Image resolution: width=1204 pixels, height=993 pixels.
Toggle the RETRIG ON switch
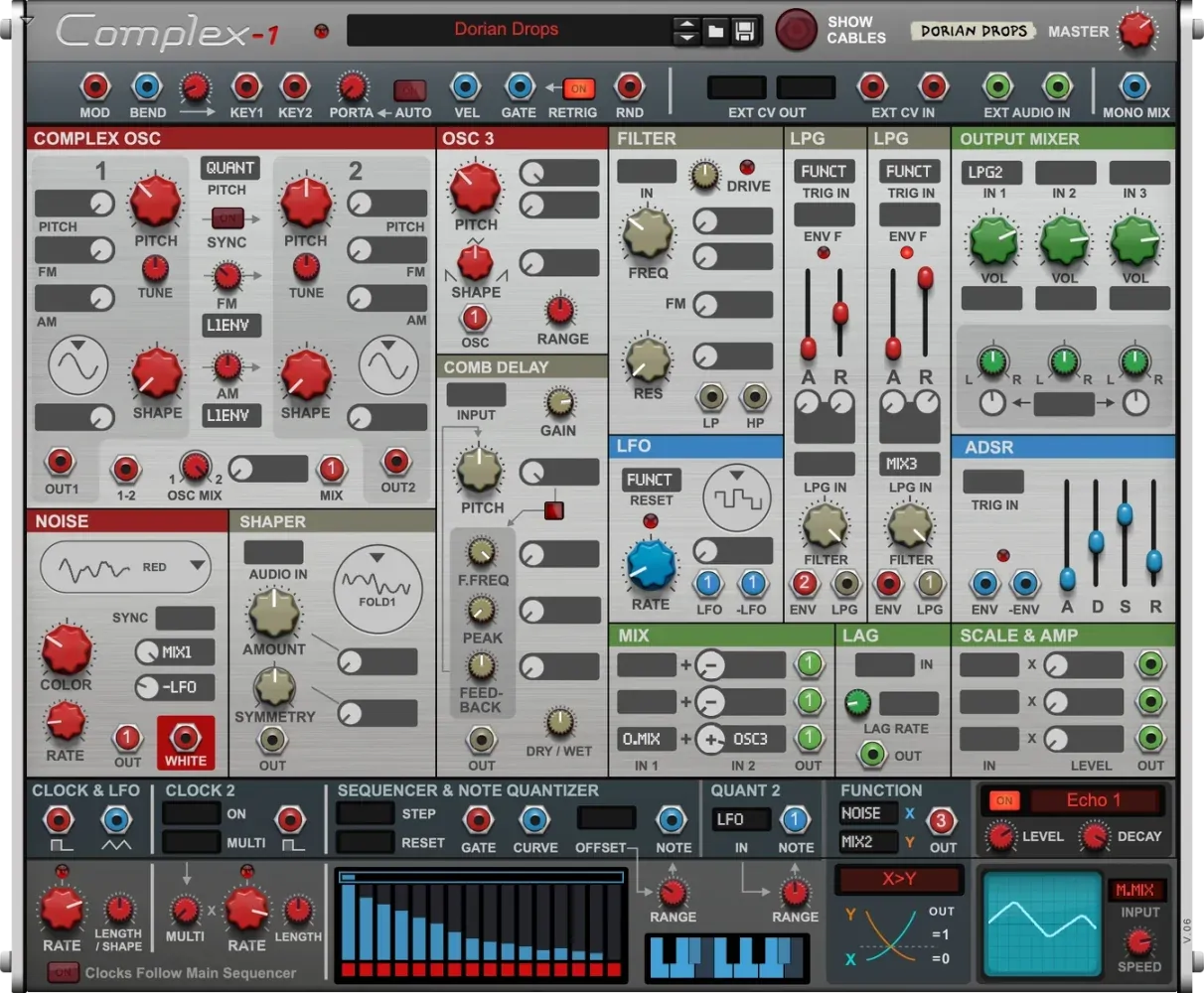pos(578,88)
